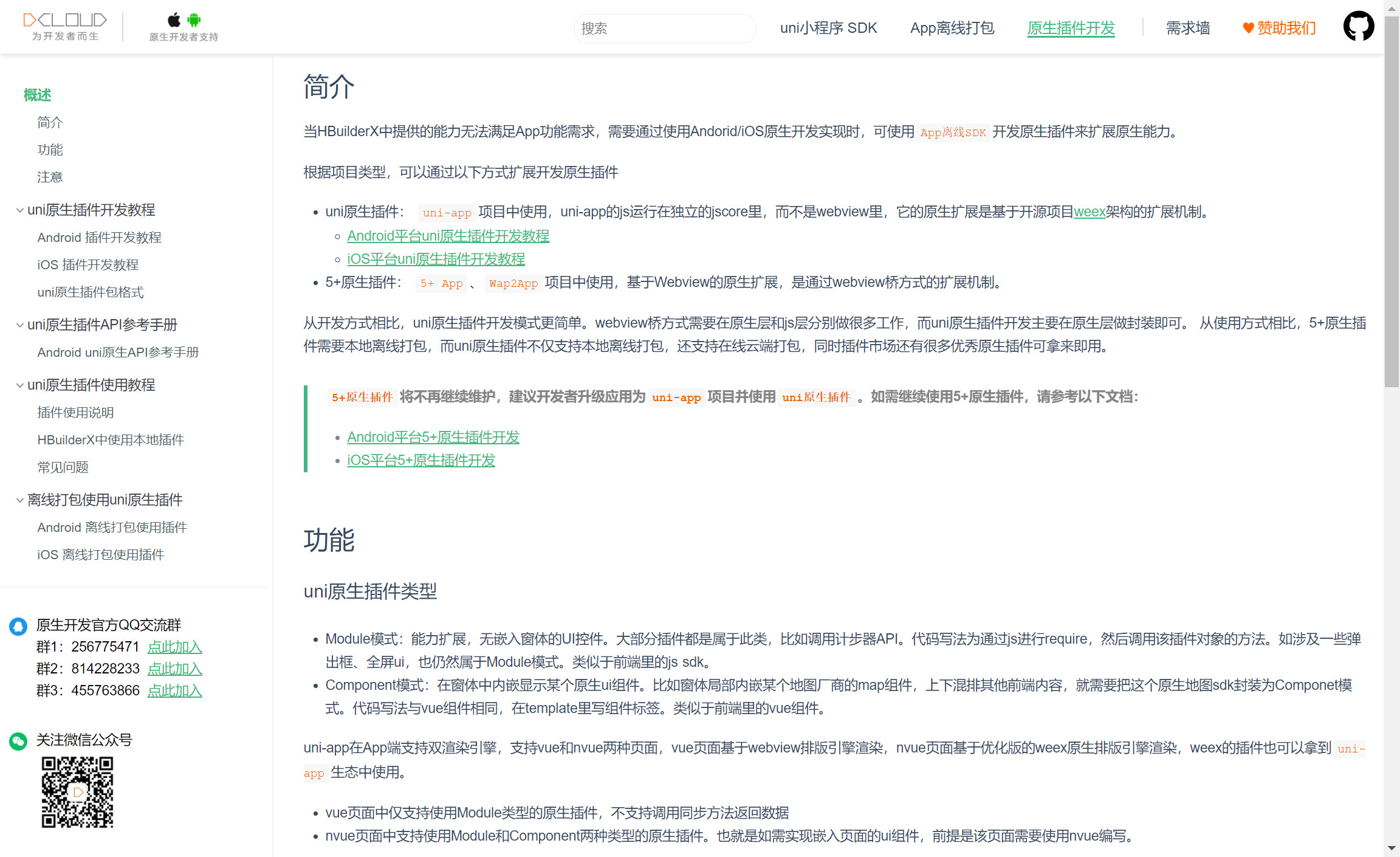Click the scrollbar up arrow
Screen dimensions: 1400x857
click(1392, 8)
